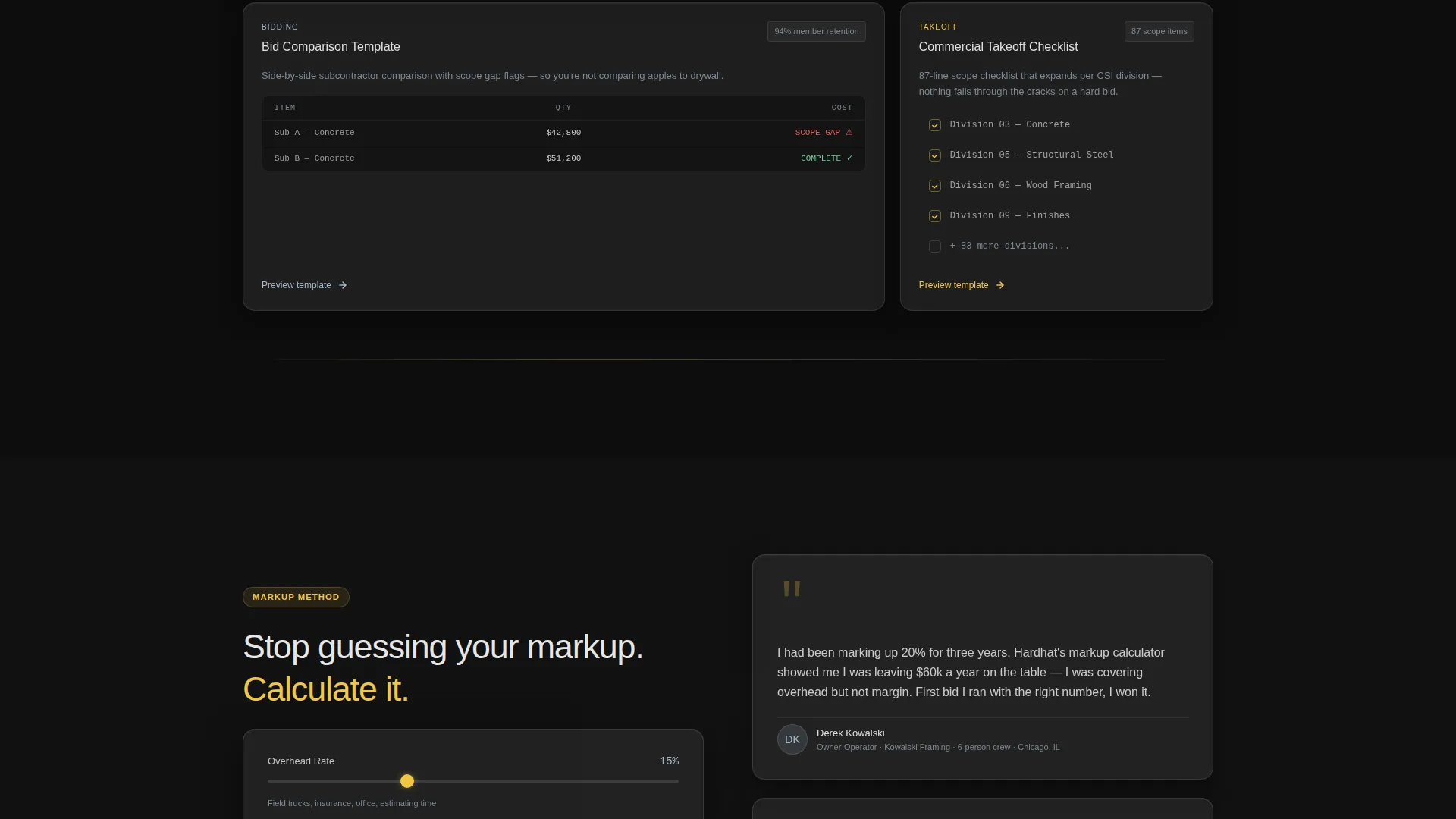This screenshot has width=1456, height=819.
Task: Click arrow icon beside Bid Comparison Preview template
Action: tap(343, 285)
